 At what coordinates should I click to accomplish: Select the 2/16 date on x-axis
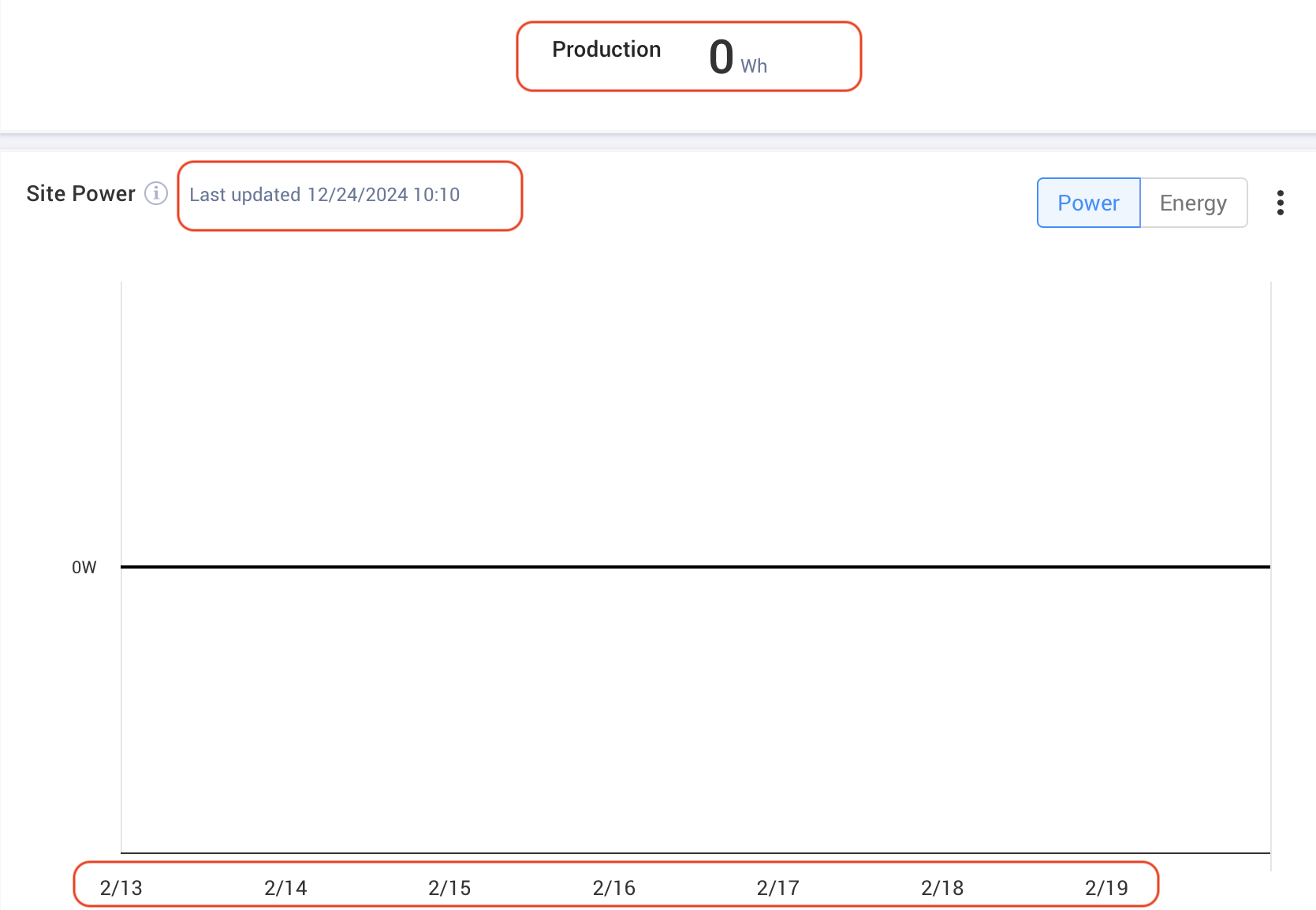[x=614, y=888]
